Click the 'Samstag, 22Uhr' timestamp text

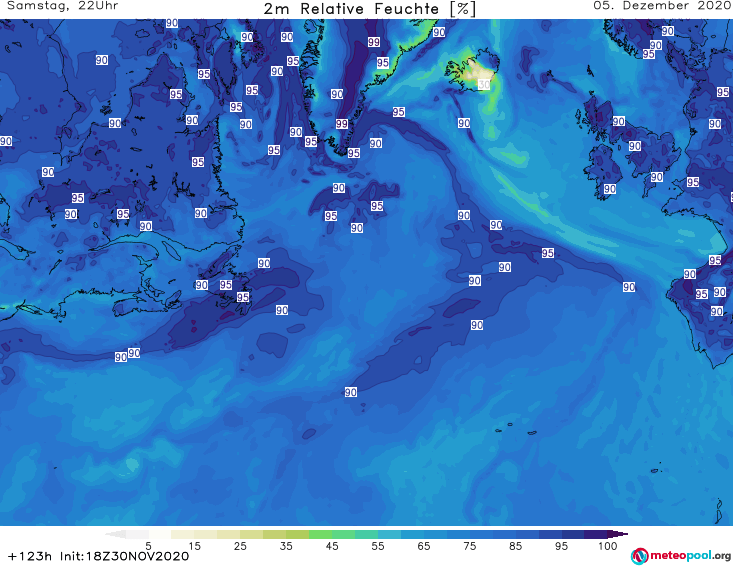63,6
